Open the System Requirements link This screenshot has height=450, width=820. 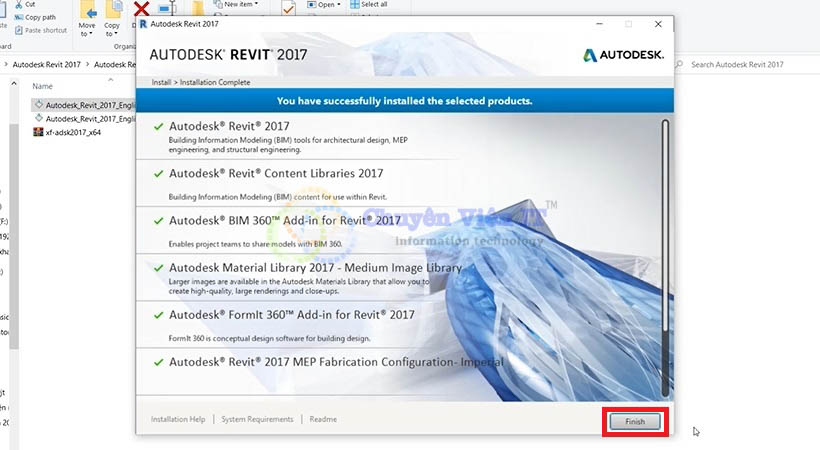click(257, 419)
